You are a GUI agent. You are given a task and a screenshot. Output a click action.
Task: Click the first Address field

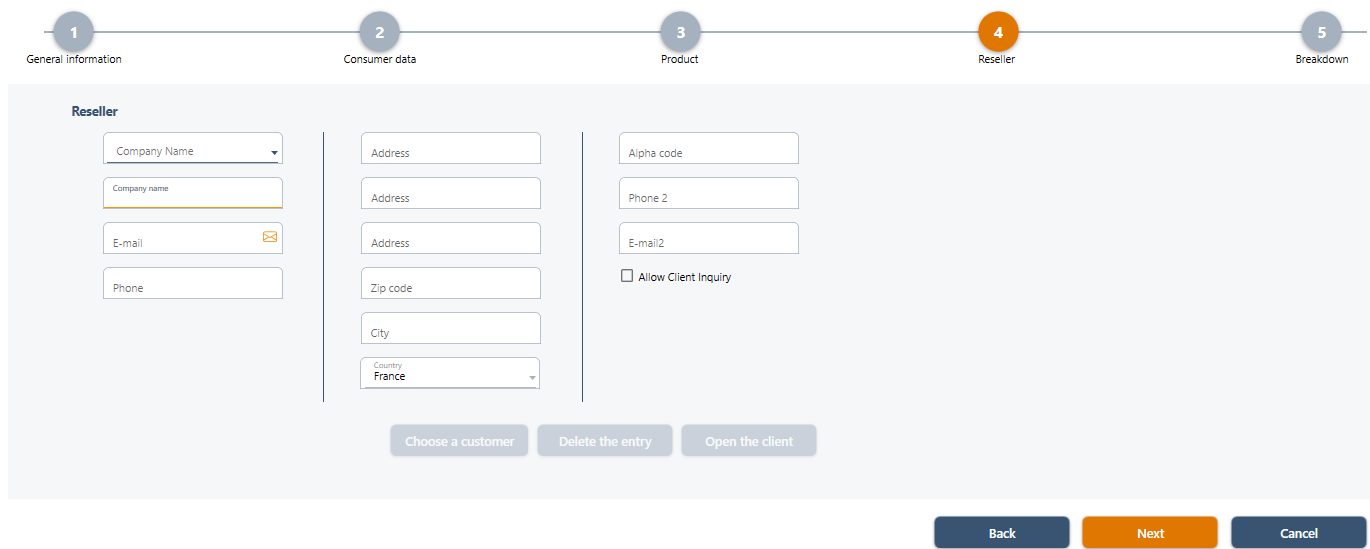pos(451,148)
